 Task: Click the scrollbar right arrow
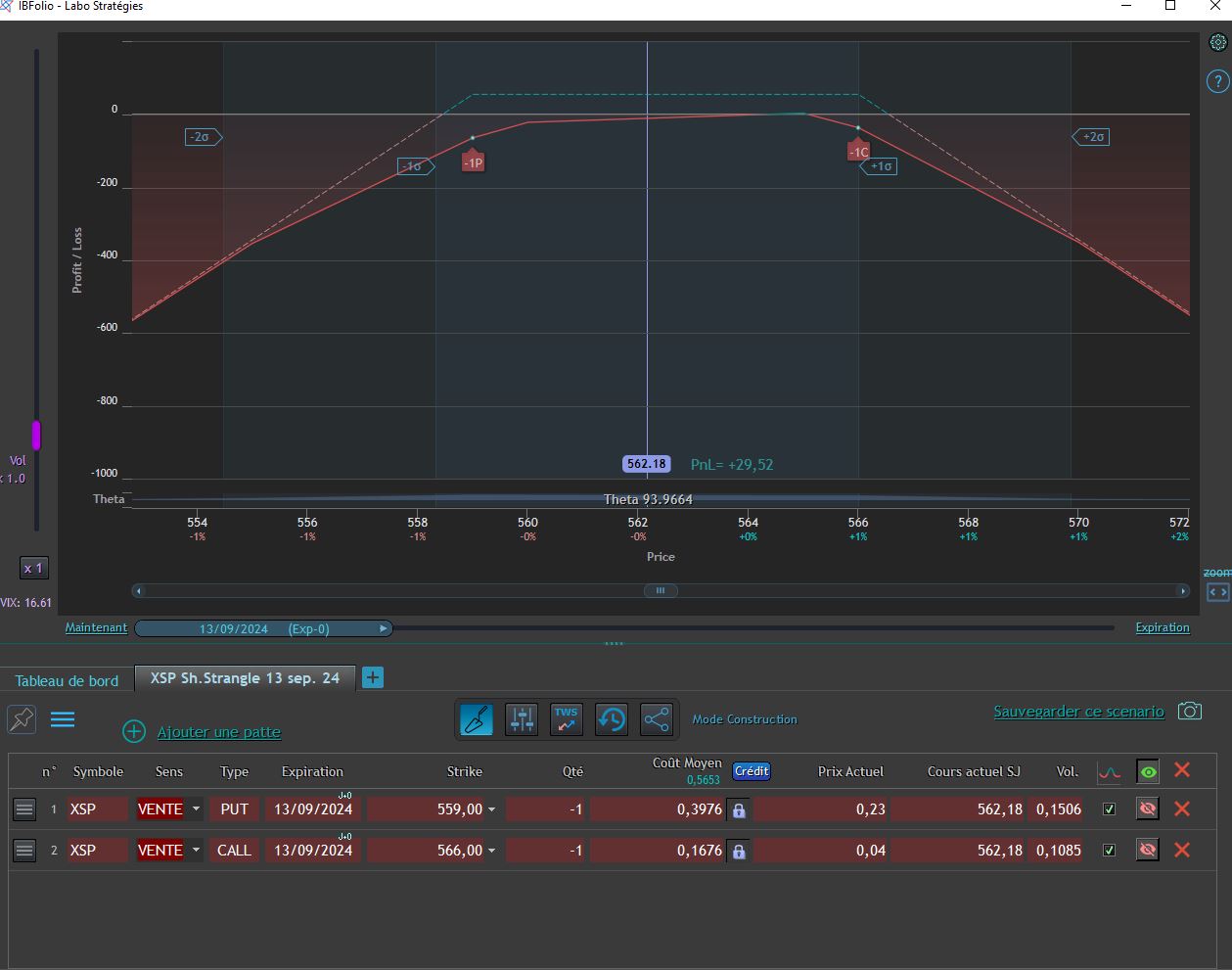1183,590
